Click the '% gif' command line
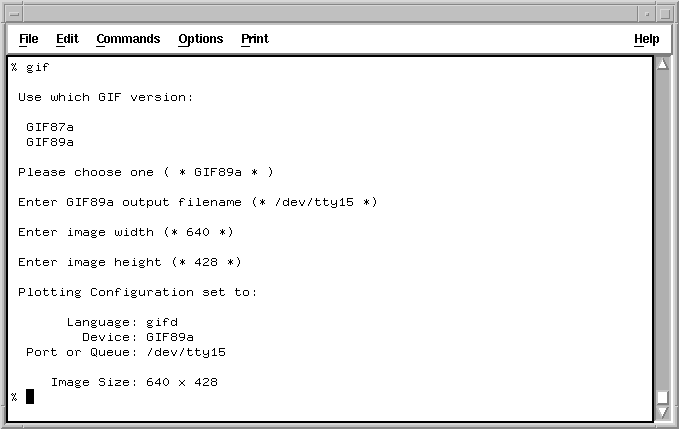Image resolution: width=679 pixels, height=429 pixels. click(30, 67)
